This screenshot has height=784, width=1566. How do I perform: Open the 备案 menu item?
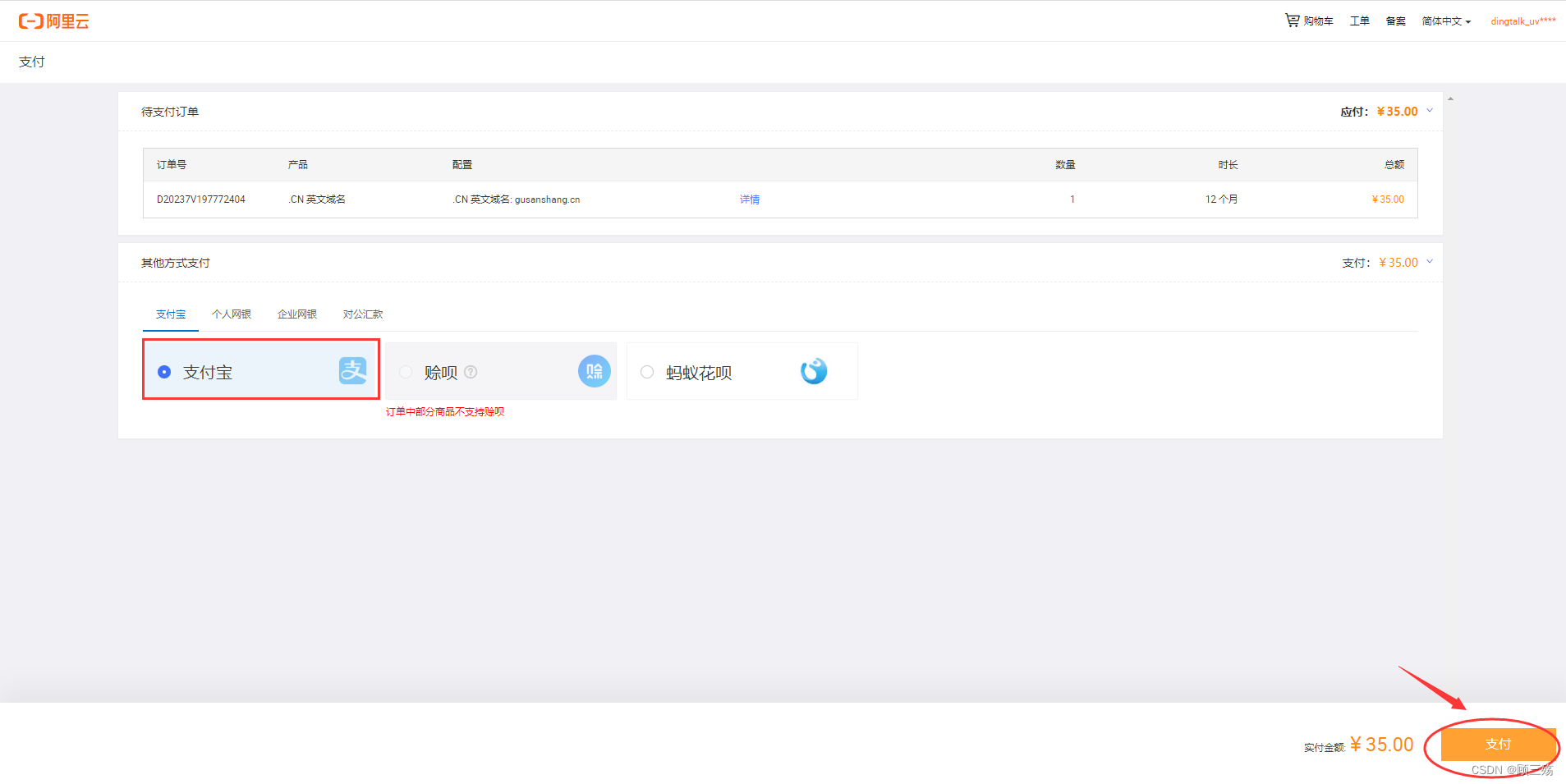click(1396, 21)
